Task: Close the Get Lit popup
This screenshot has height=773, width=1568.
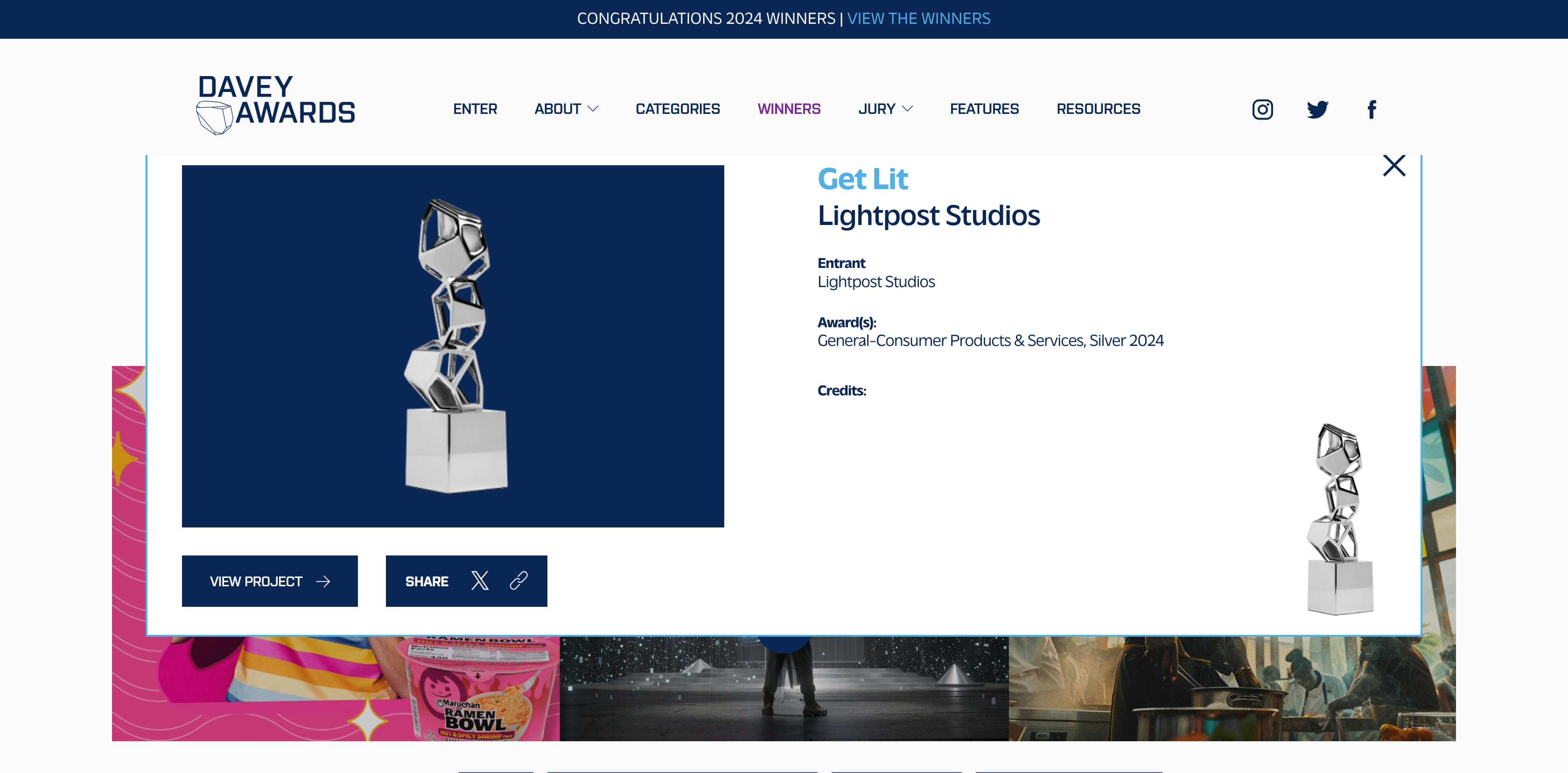Action: [1394, 166]
